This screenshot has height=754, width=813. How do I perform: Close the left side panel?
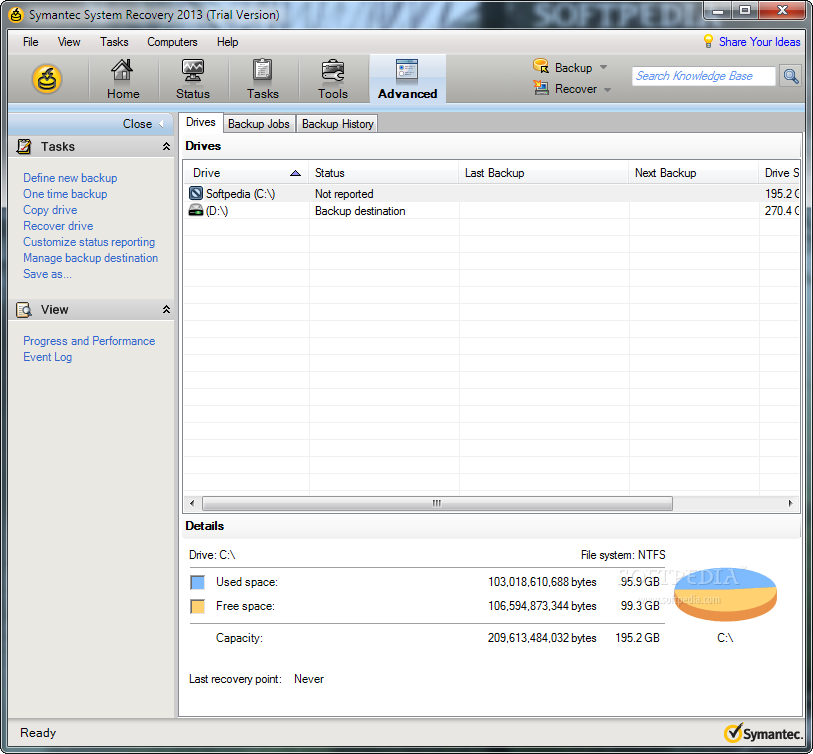(x=142, y=124)
